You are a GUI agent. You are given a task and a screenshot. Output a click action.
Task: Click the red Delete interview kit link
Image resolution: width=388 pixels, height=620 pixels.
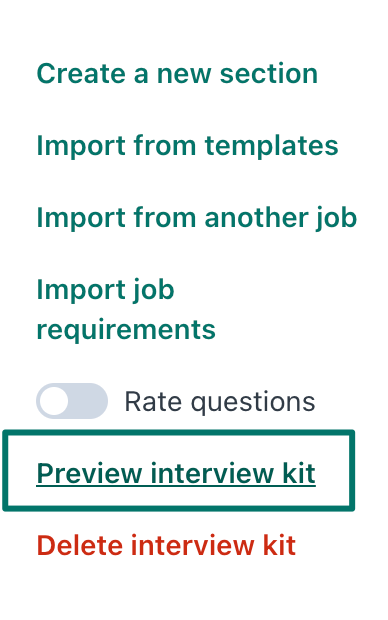pyautogui.click(x=166, y=545)
